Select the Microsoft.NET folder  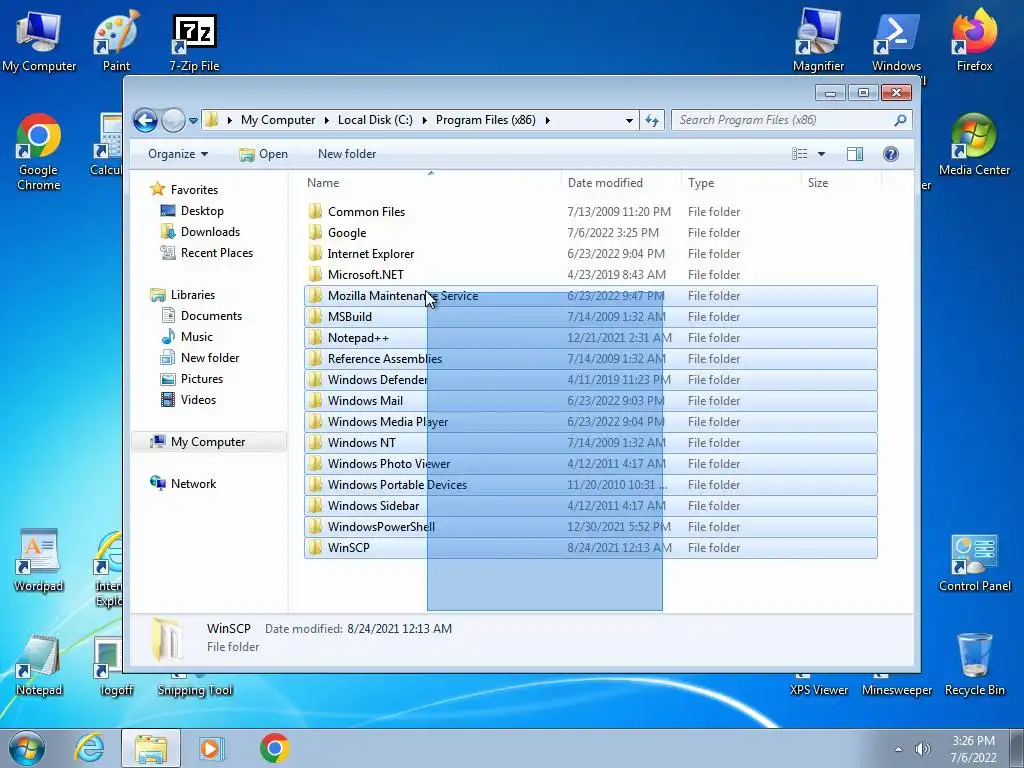point(590,275)
